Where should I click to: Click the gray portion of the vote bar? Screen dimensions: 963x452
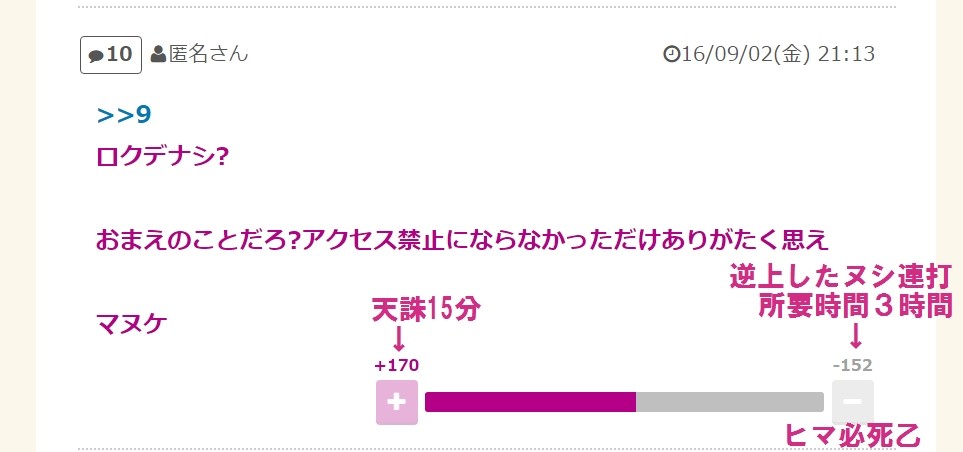[729, 402]
